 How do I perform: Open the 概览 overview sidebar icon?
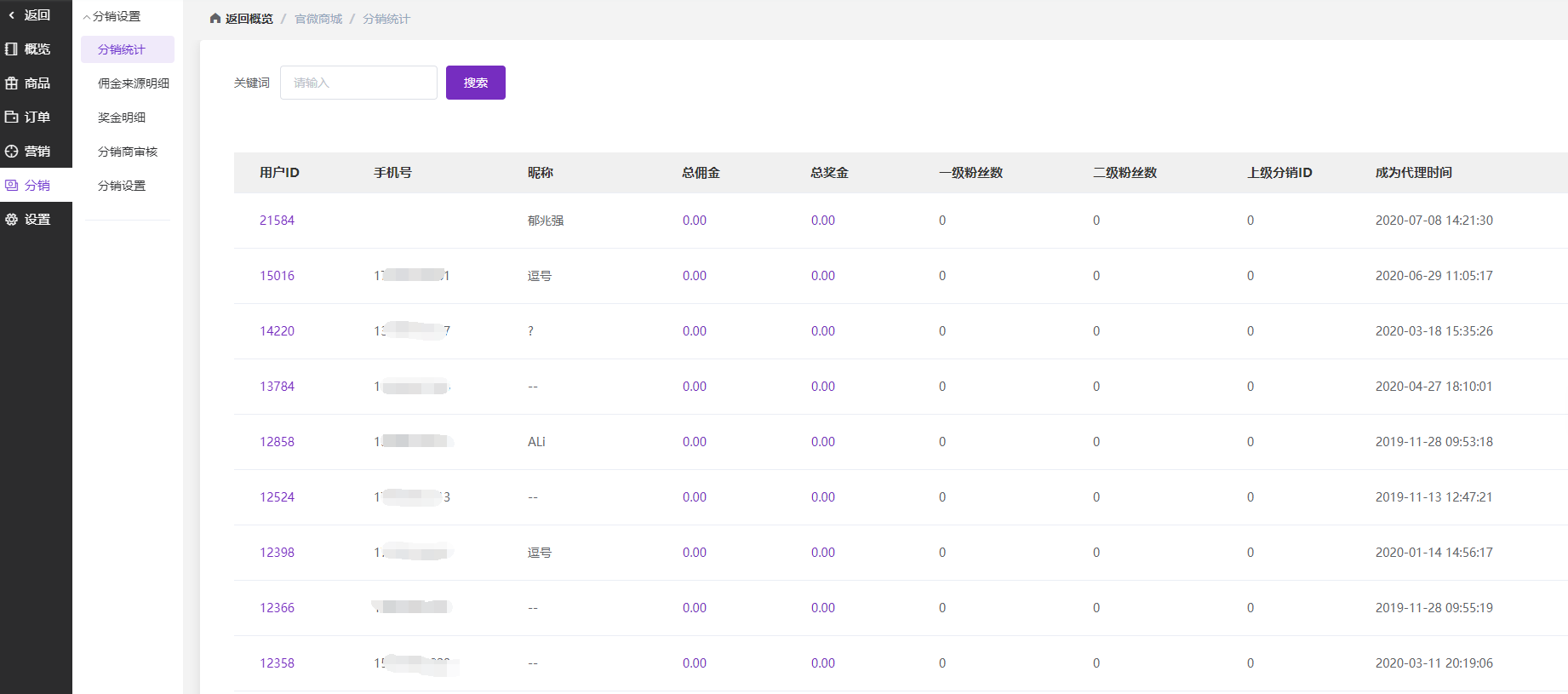[x=11, y=49]
